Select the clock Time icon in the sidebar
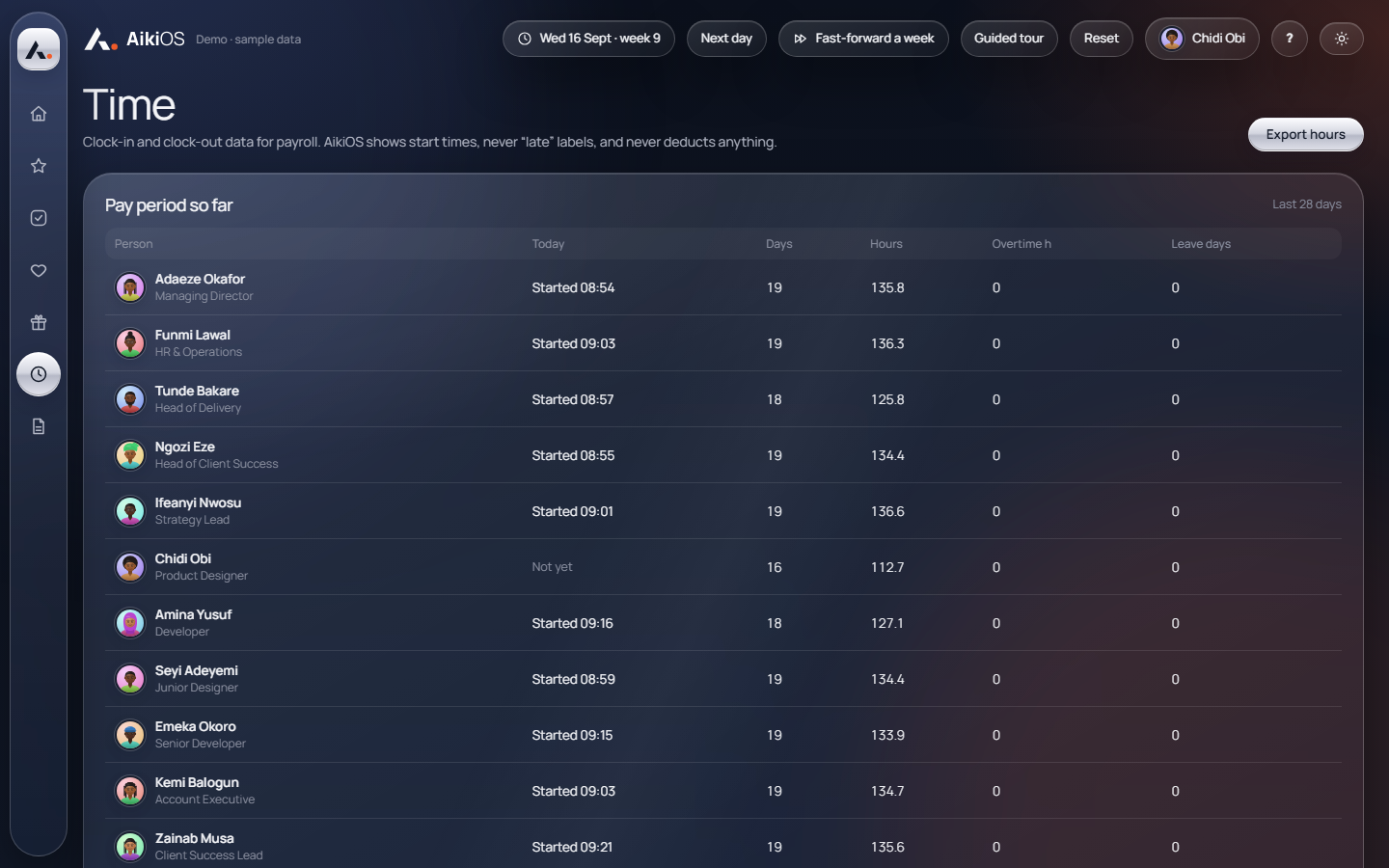Viewport: 1389px width, 868px height. coord(39,374)
